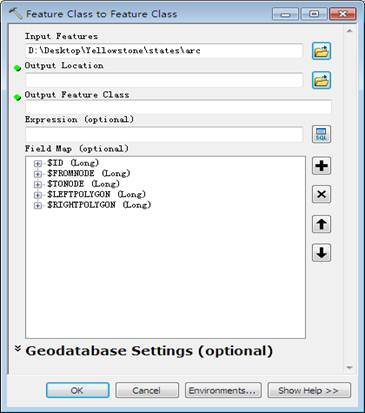
Task: Select the $TONODE (Long) field label
Action: pos(83,184)
